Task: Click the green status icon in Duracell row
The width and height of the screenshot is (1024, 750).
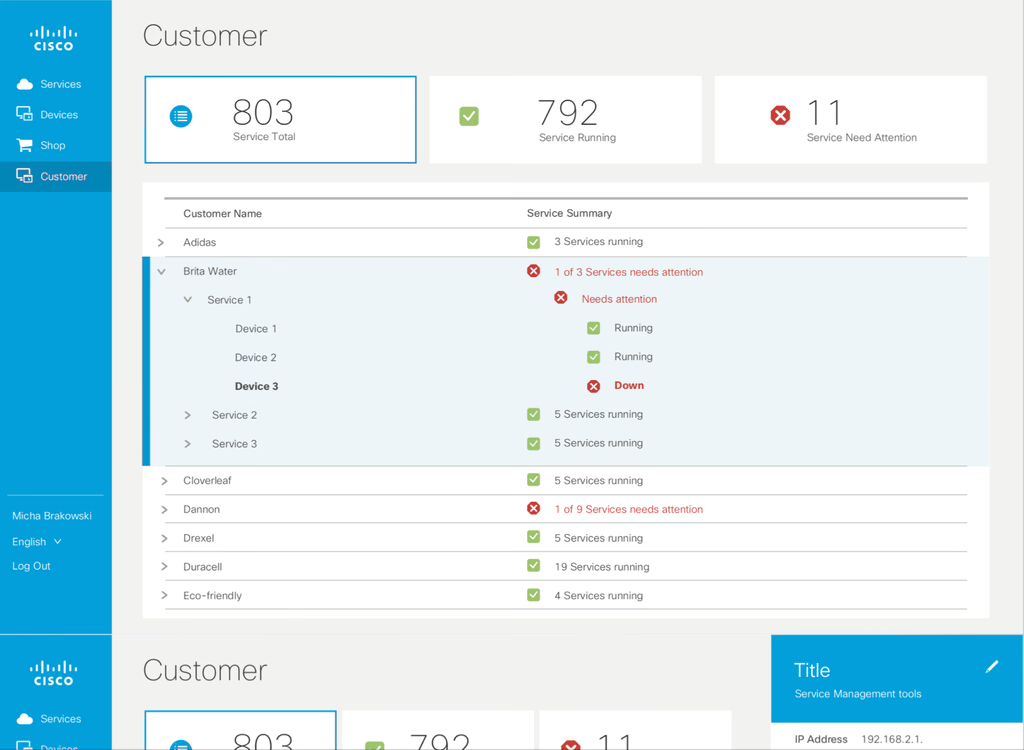Action: [534, 566]
